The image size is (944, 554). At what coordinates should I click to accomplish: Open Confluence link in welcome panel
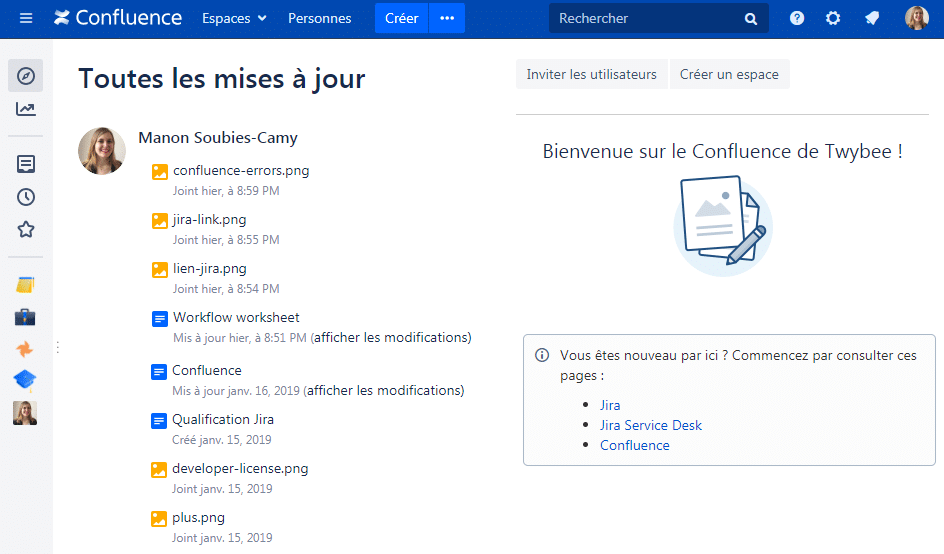[635, 445]
